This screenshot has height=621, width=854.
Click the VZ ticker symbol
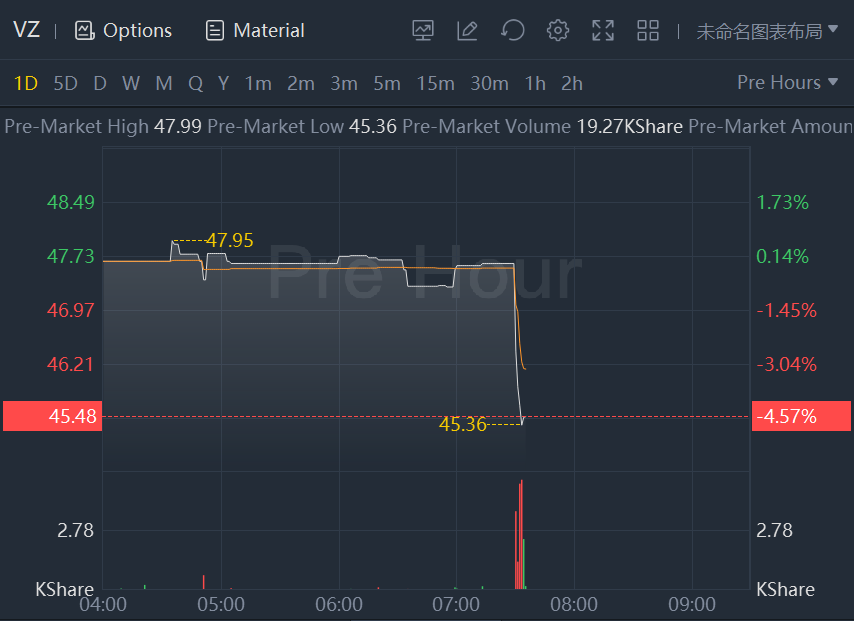tap(26, 30)
